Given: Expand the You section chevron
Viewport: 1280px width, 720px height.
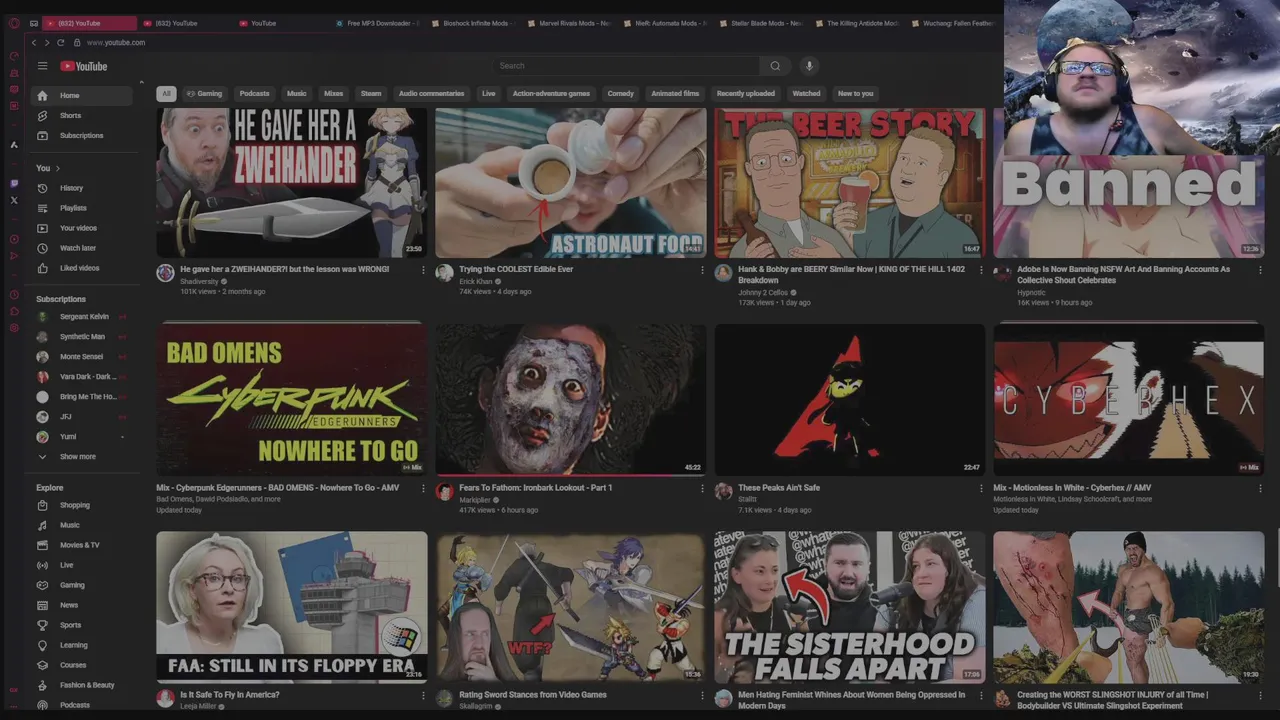Looking at the screenshot, I should pos(58,168).
